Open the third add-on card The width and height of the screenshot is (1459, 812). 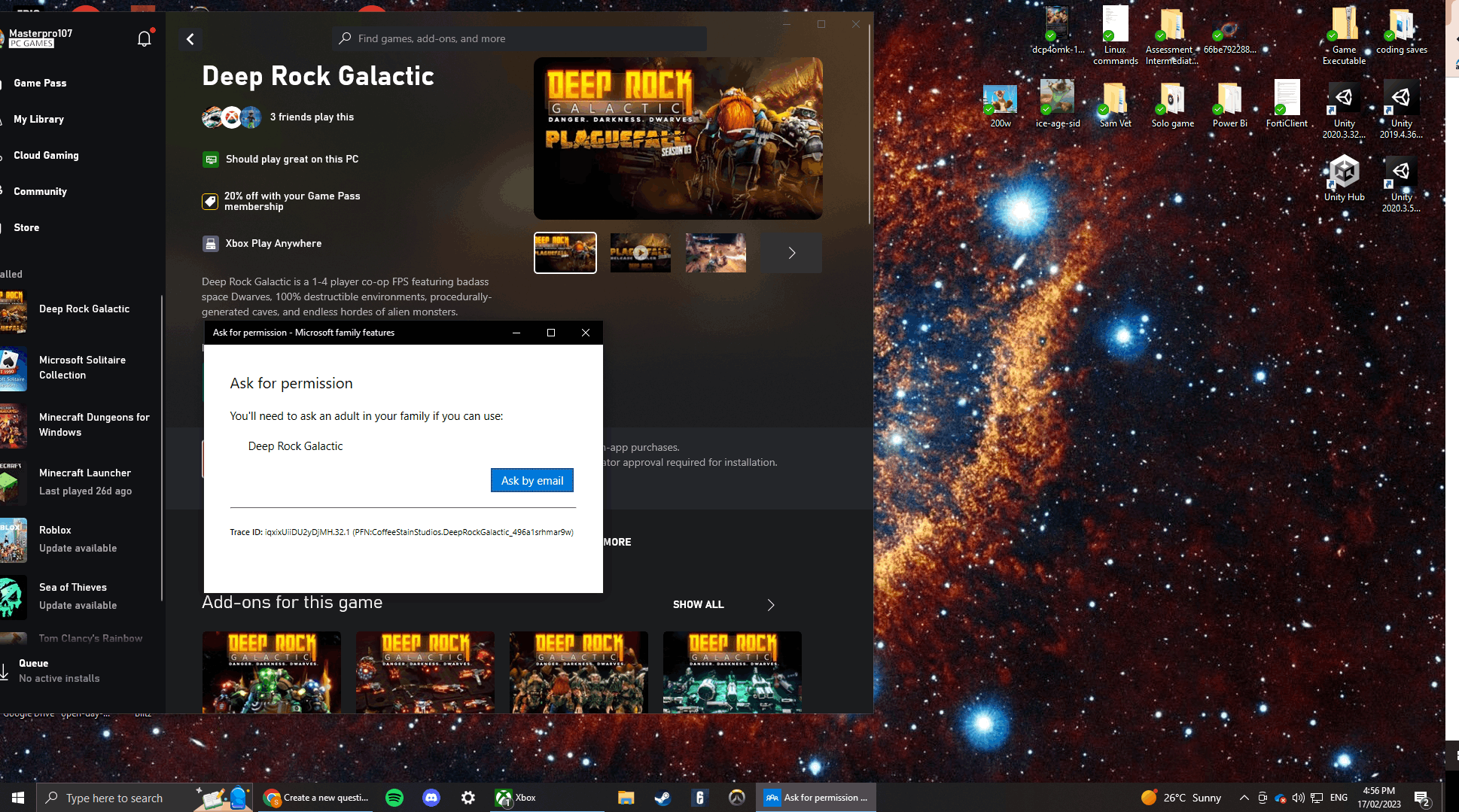click(579, 672)
